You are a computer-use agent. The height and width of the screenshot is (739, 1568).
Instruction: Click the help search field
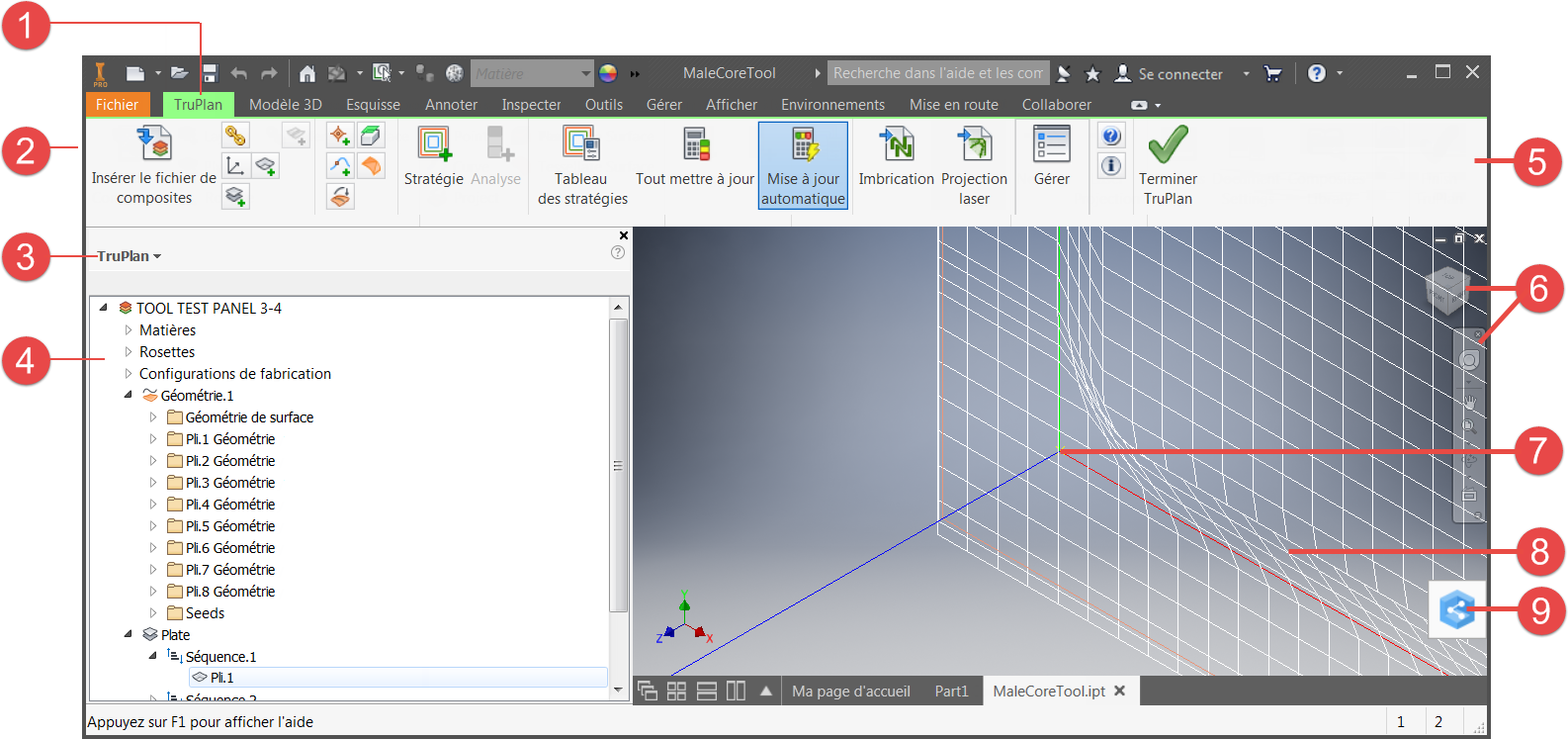[938, 73]
